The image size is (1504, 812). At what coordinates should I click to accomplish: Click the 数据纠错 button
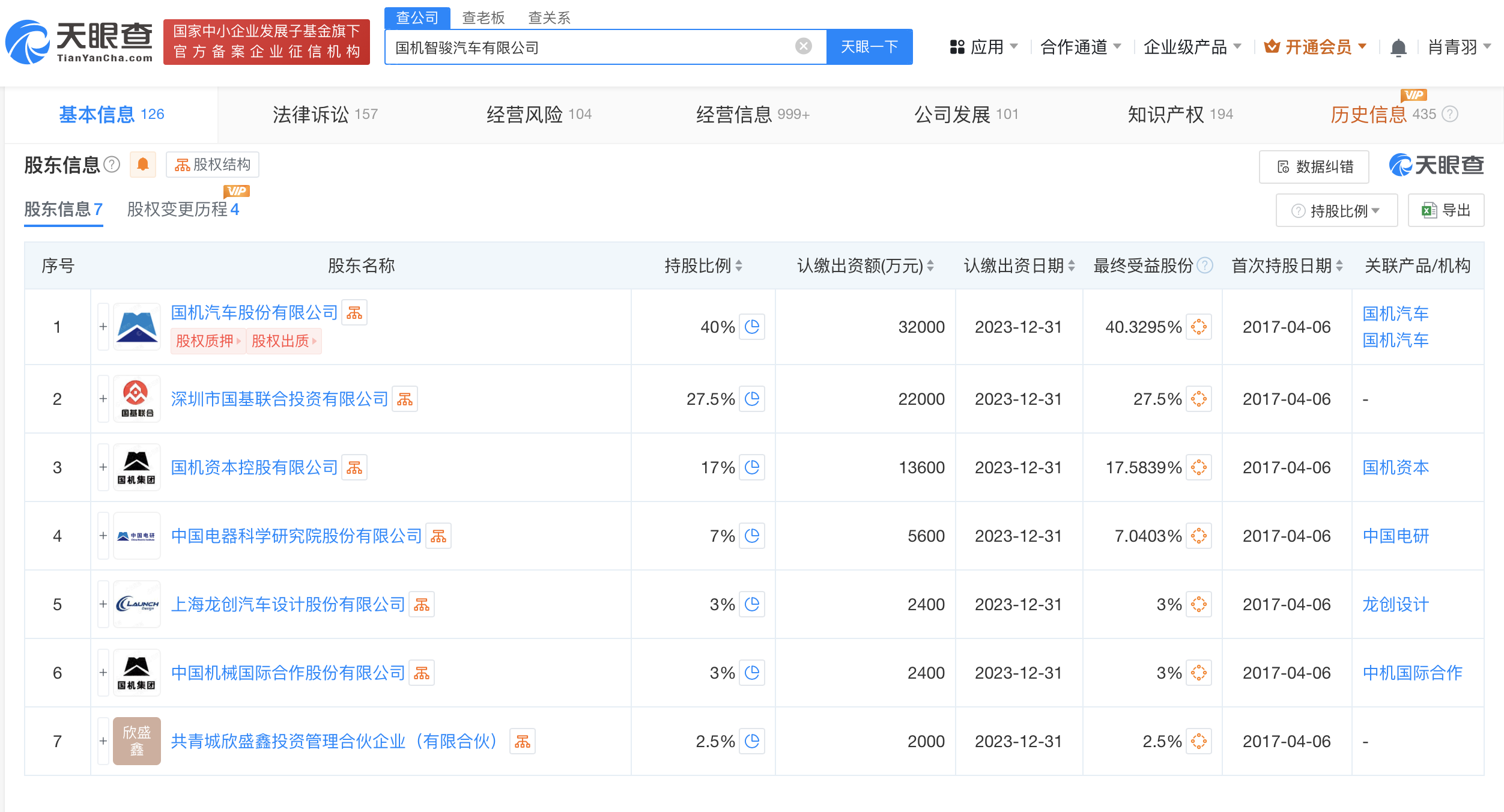coord(1314,166)
